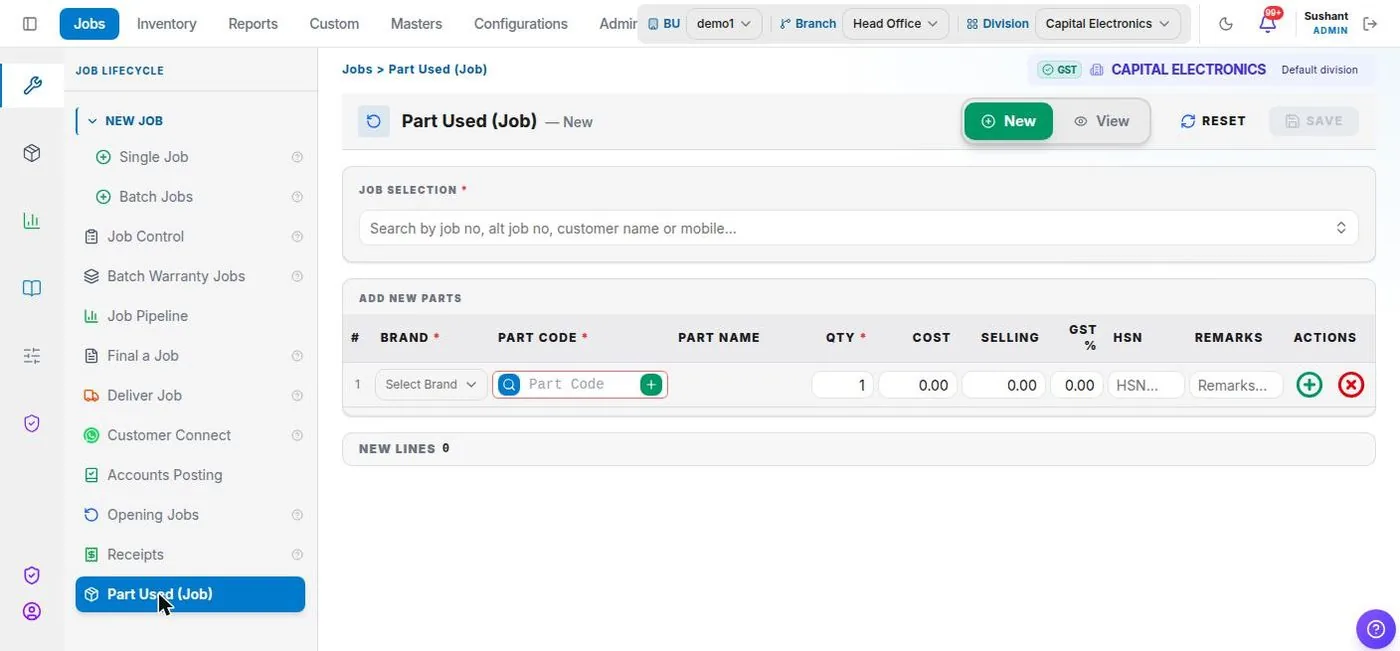Open the help question mark button
The height and width of the screenshot is (651, 1400).
1375,629
